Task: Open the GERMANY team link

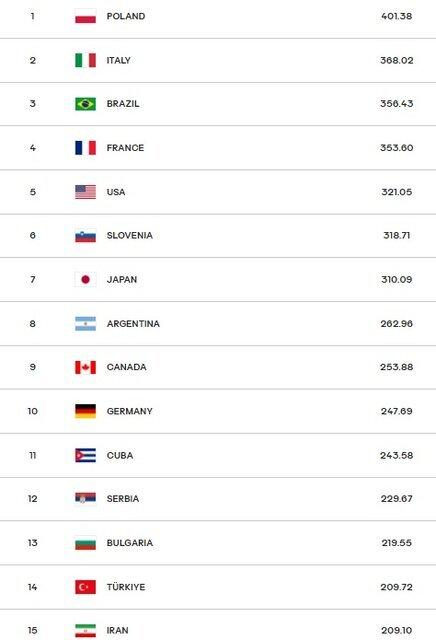Action: (129, 411)
